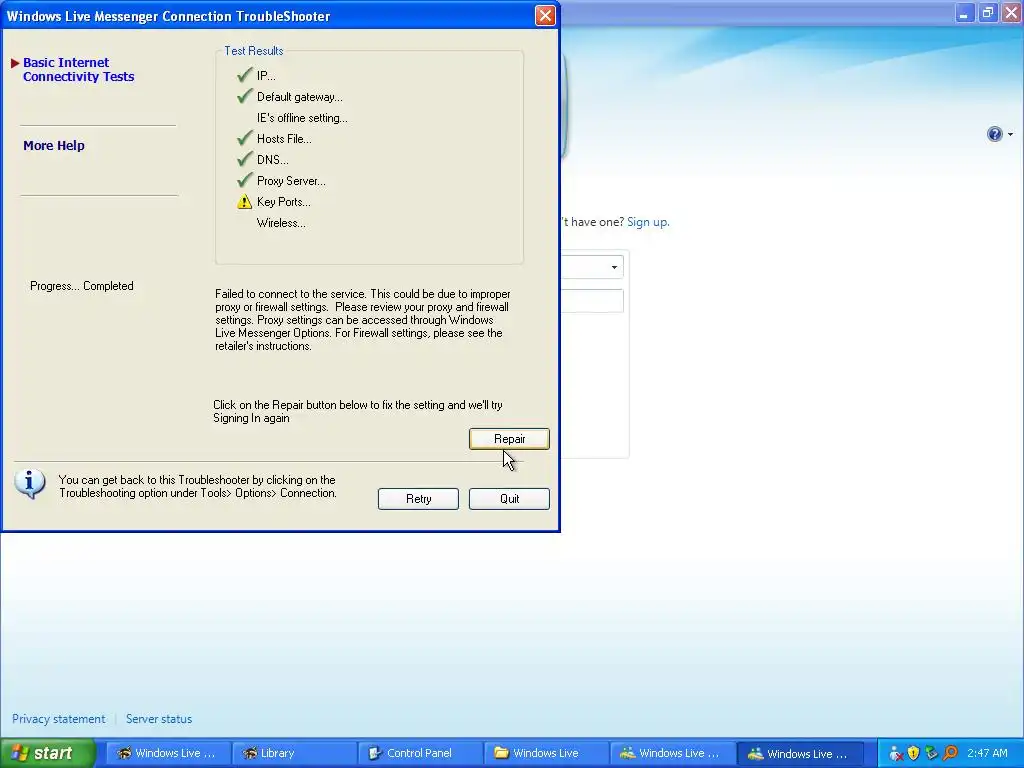Image resolution: width=1024 pixels, height=768 pixels.
Task: Minimize the Messenger main window
Action: 963,13
